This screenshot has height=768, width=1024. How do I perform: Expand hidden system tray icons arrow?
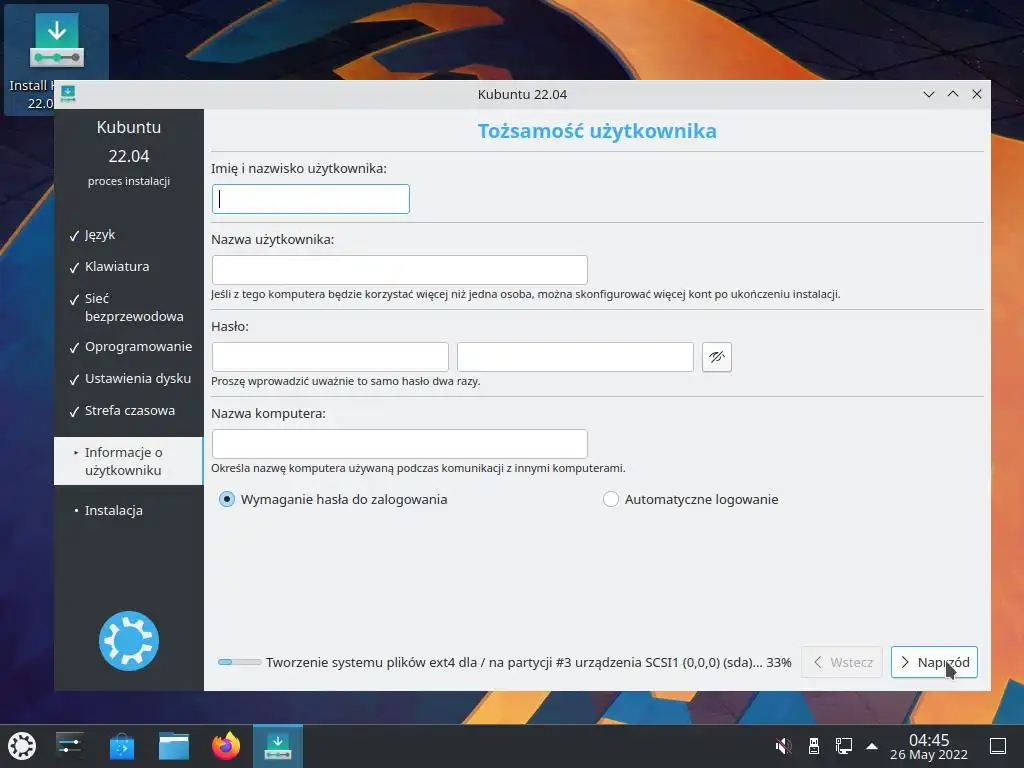pyautogui.click(x=872, y=746)
